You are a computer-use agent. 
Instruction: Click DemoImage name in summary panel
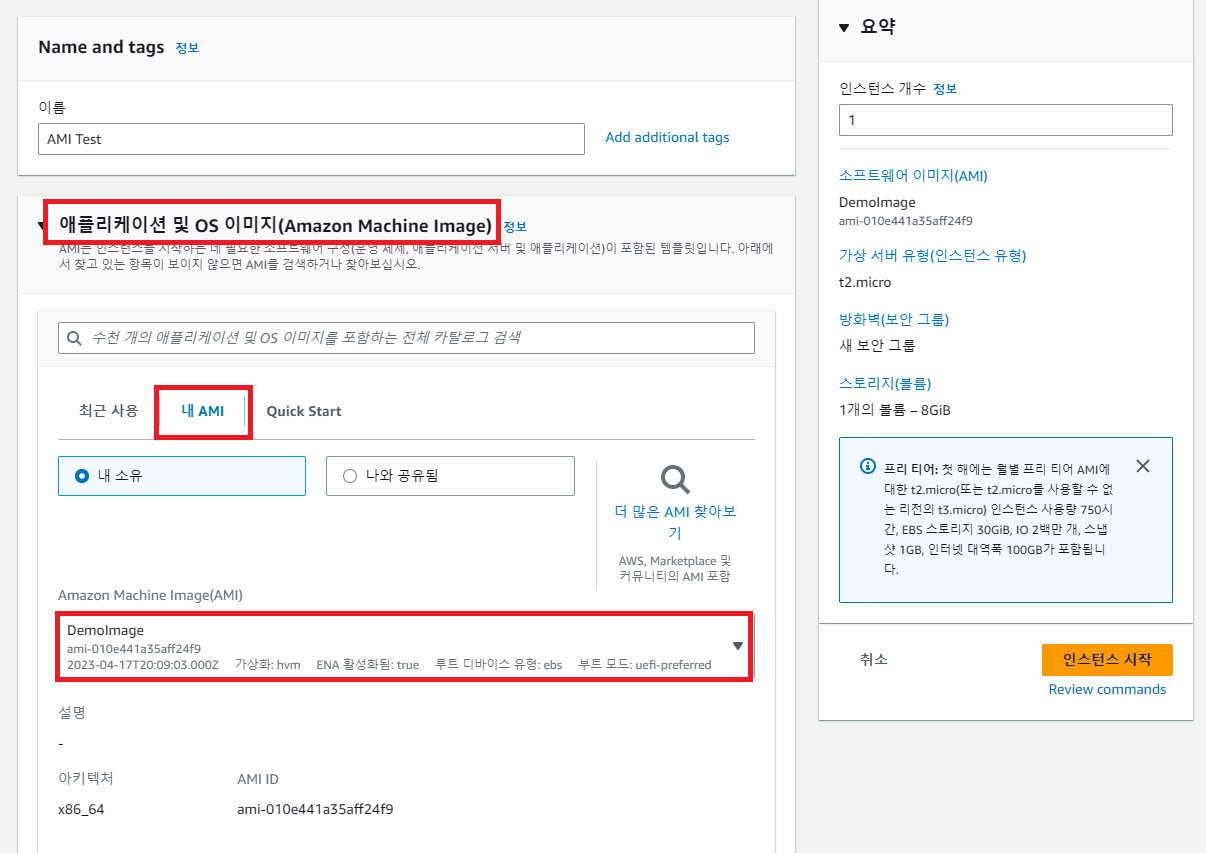pos(877,202)
